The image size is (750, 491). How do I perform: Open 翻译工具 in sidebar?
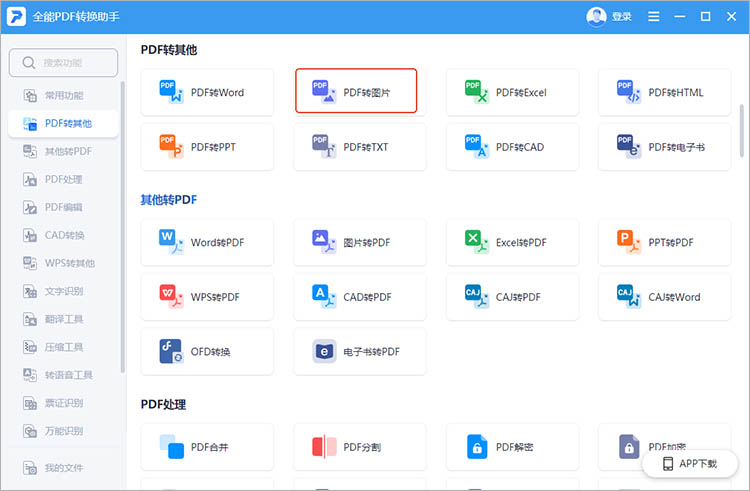pos(63,319)
